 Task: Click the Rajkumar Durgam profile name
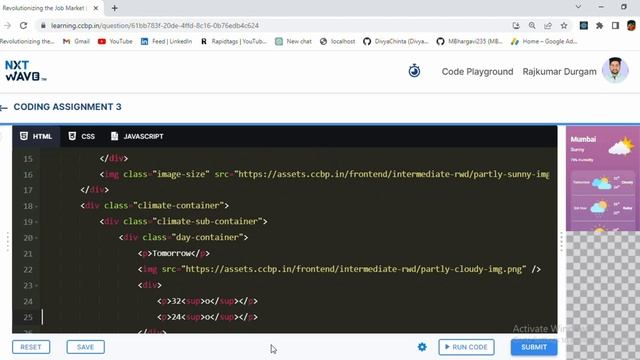coord(559,71)
